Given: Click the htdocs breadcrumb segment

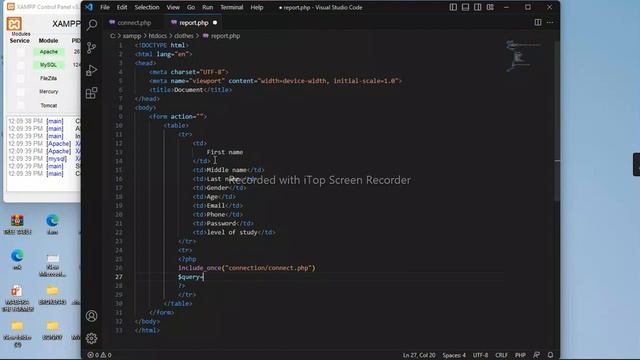Looking at the screenshot, I should (158, 36).
